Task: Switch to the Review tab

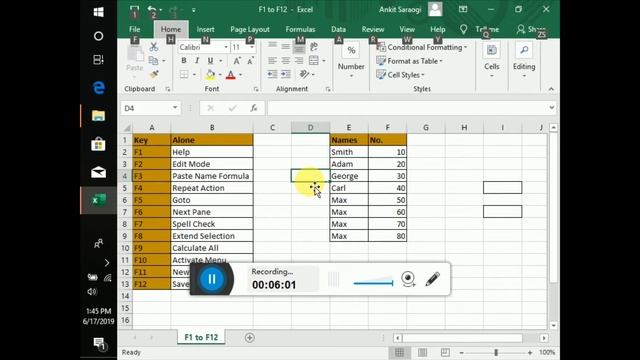Action: (x=373, y=29)
